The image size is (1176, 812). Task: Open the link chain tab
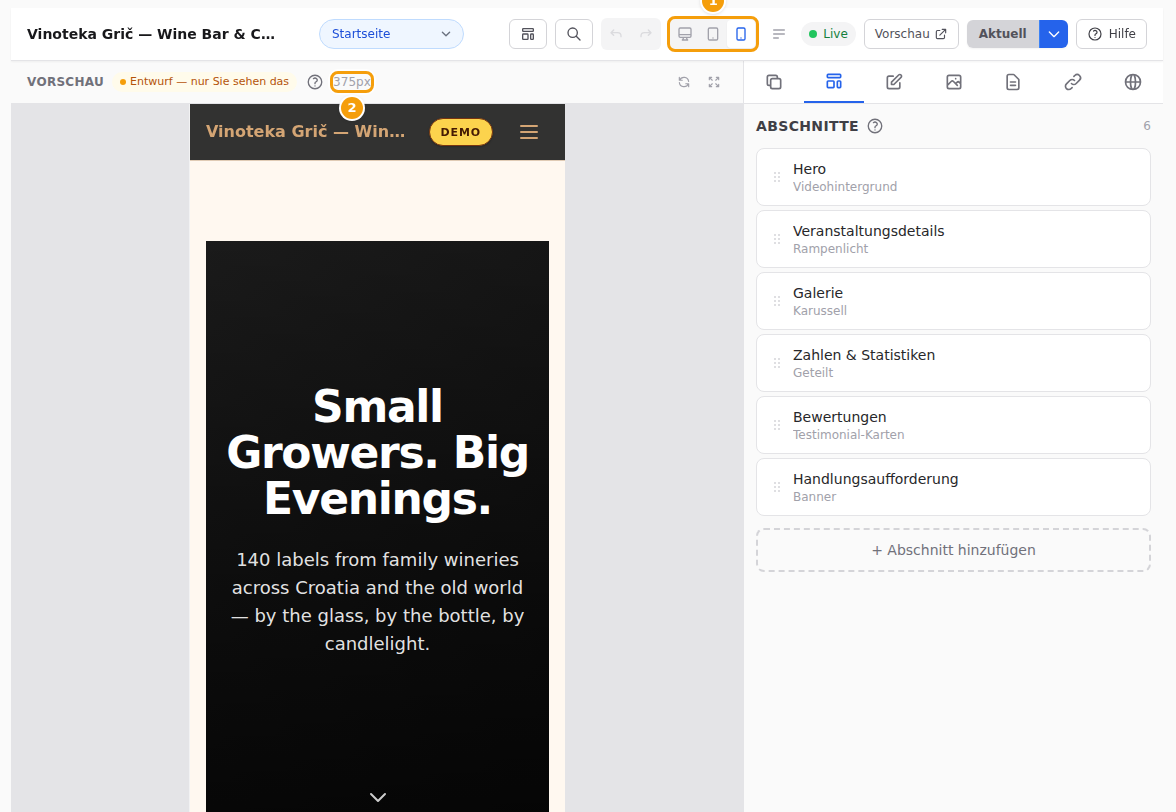[x=1073, y=82]
